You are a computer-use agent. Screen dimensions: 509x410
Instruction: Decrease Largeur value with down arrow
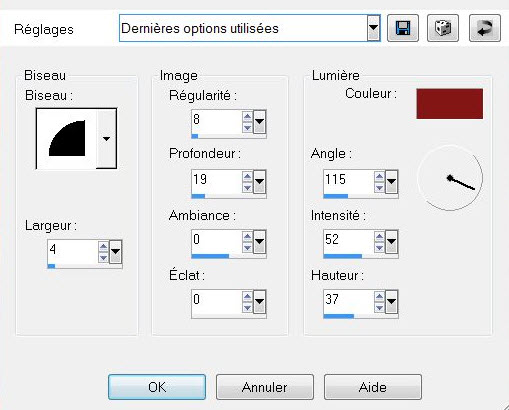pos(103,258)
